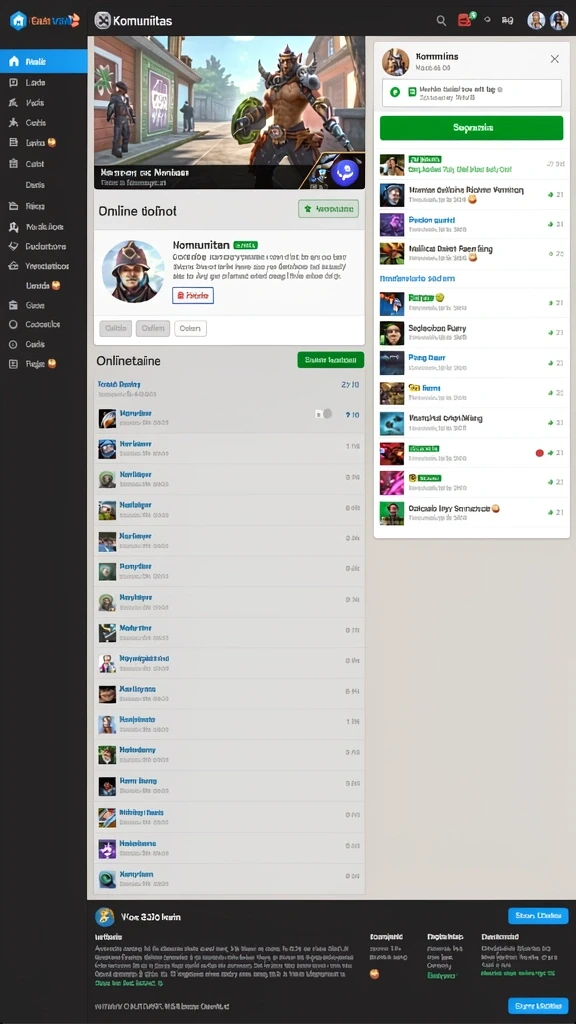Open the hero banner game artwork

coord(229,112)
